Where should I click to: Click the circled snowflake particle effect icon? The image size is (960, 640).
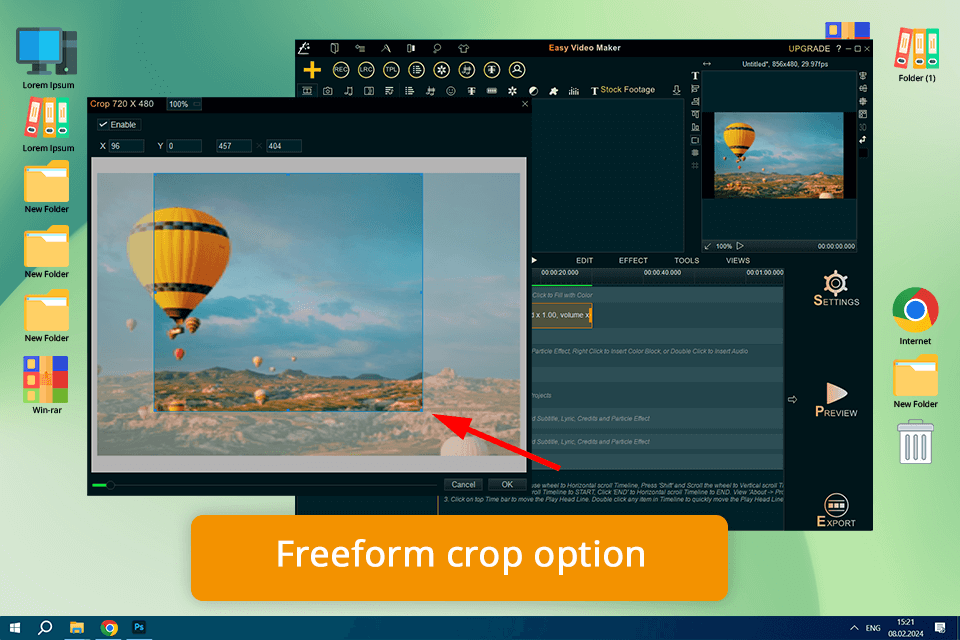coord(441,70)
